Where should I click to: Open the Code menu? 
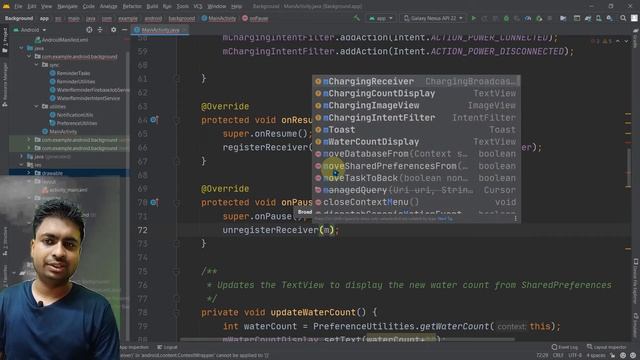point(88,7)
